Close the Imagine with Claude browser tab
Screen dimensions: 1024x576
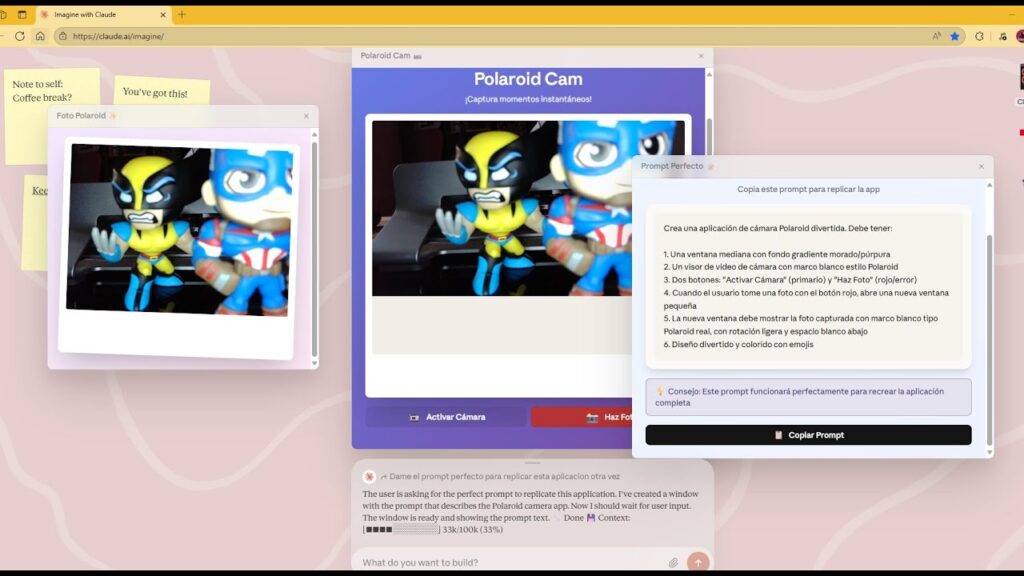coord(163,15)
